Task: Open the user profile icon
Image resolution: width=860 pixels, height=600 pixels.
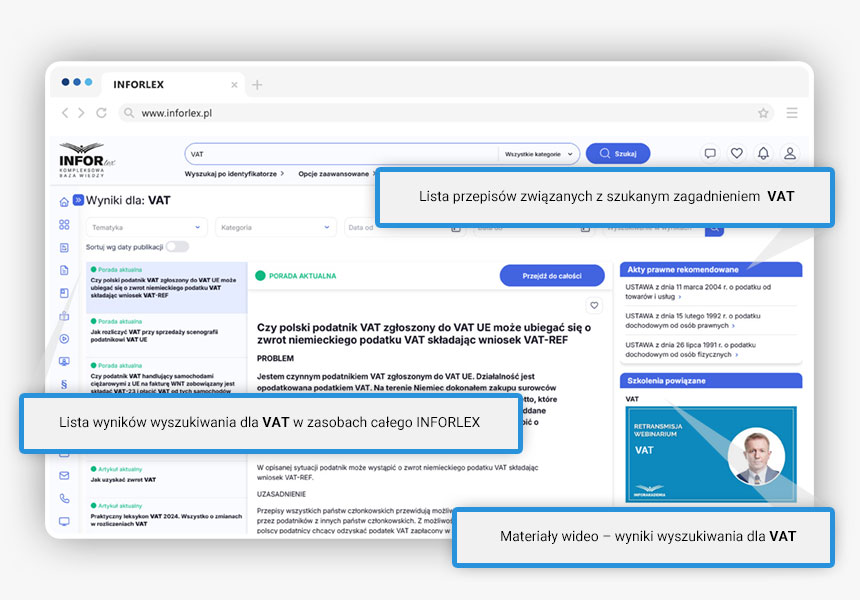Action: [790, 153]
